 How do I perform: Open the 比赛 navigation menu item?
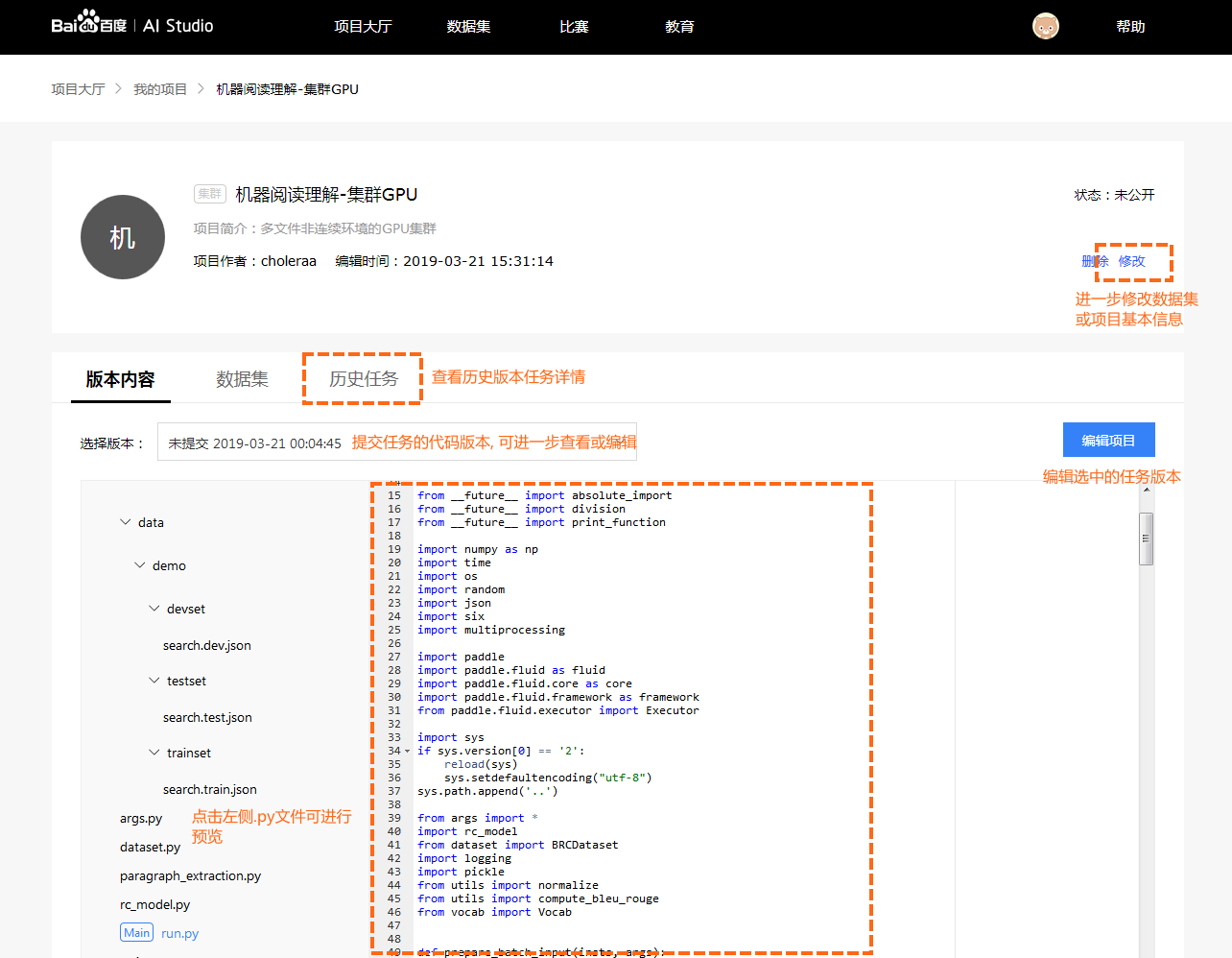[574, 27]
